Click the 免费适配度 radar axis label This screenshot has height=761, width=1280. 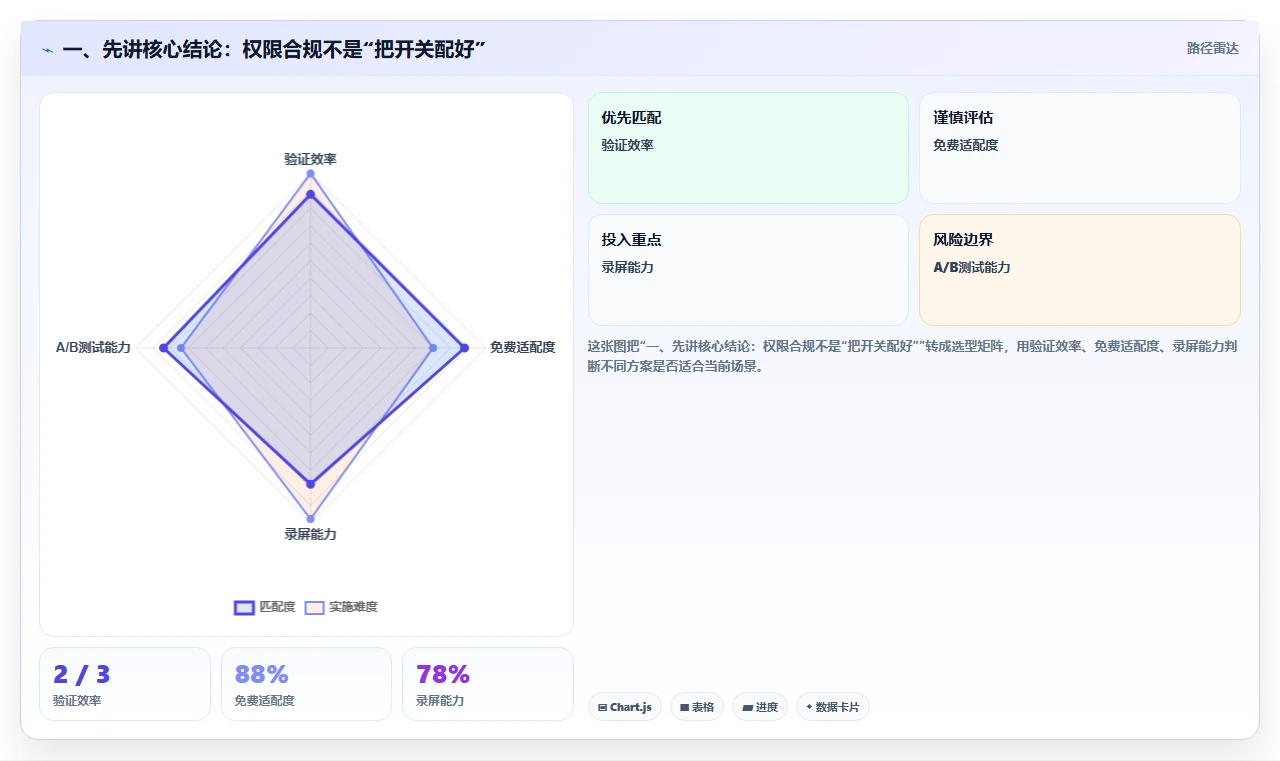pos(522,347)
